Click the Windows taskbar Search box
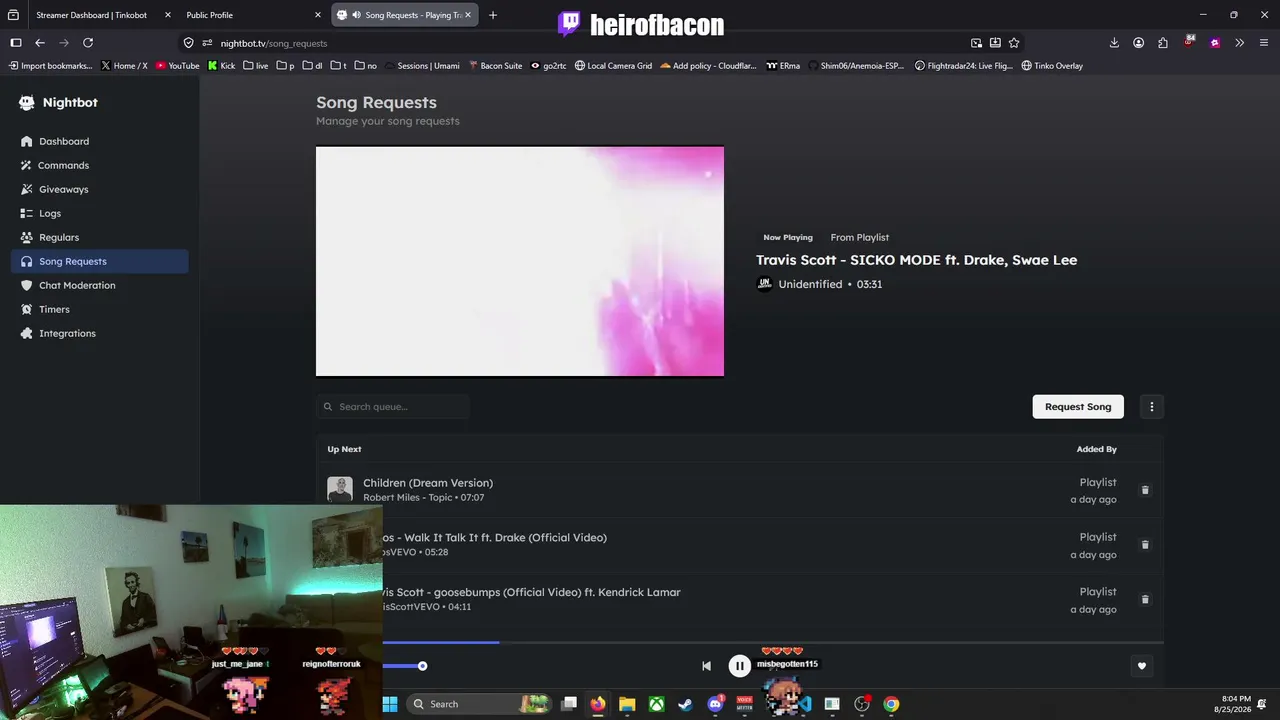Viewport: 1280px width, 720px height. pyautogui.click(x=481, y=704)
